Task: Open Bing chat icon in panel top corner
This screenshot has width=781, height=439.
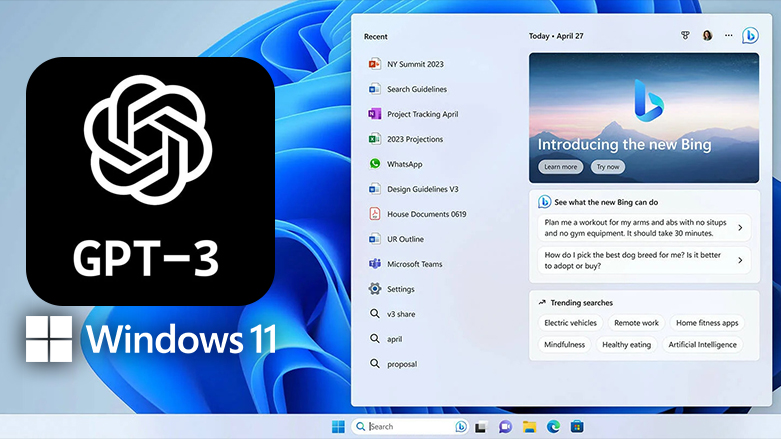Action: click(x=750, y=36)
